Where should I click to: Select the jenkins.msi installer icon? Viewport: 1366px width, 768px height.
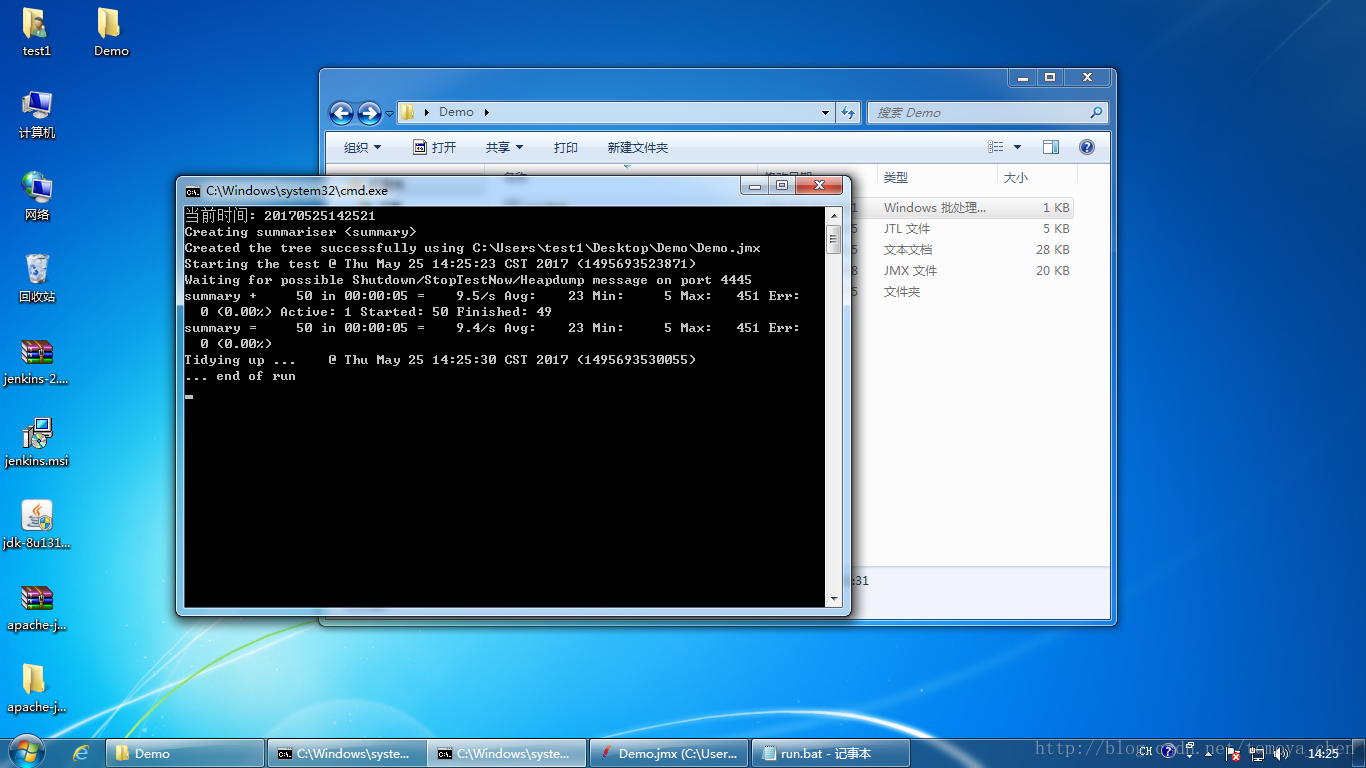click(x=36, y=443)
